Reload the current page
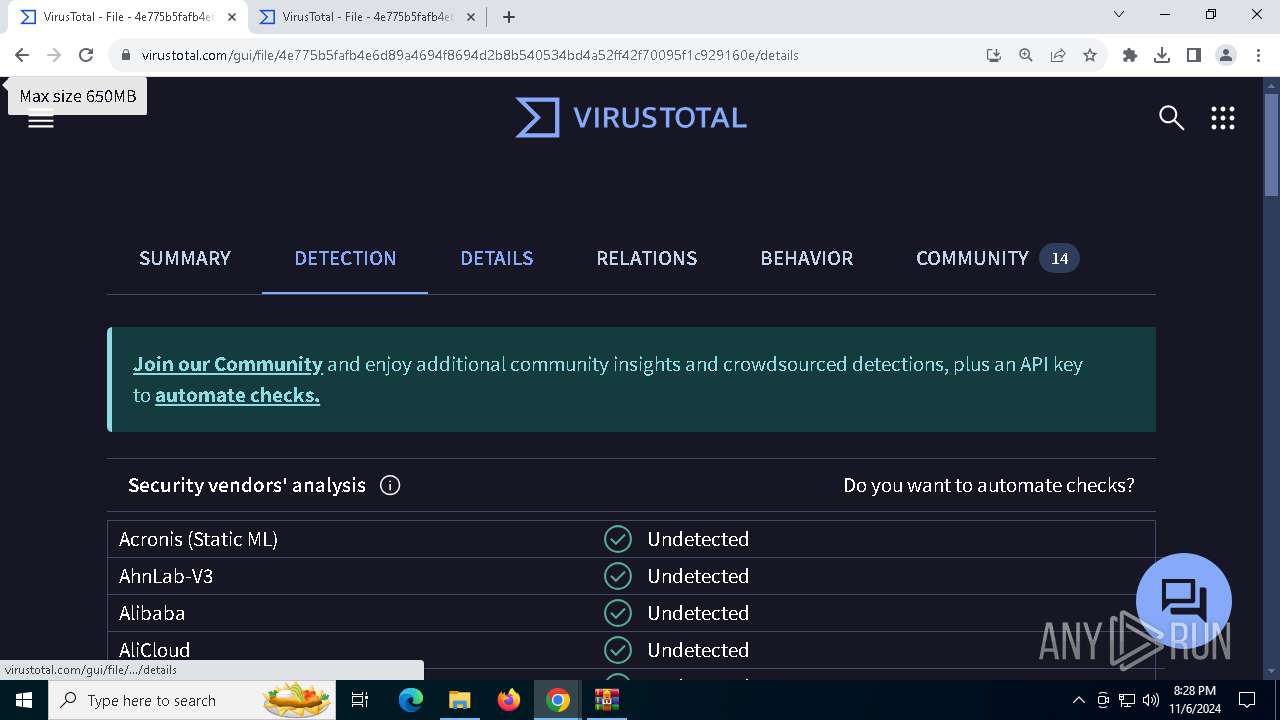This screenshot has width=1280, height=720. (x=86, y=55)
